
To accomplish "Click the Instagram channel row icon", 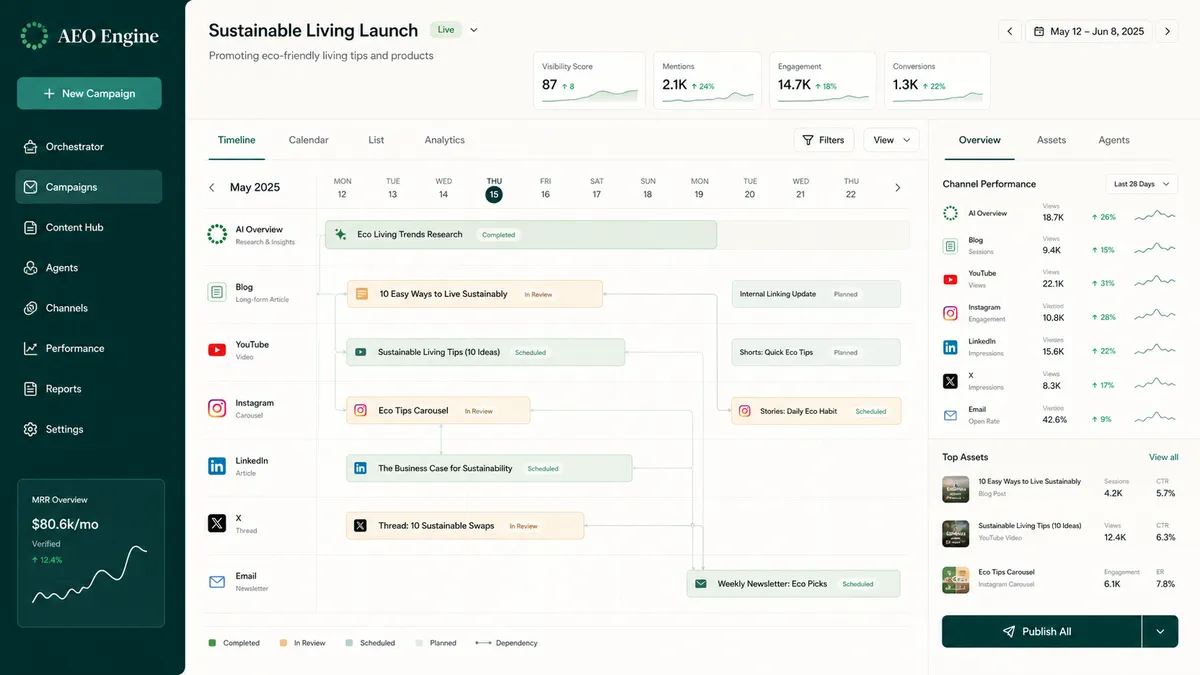I will [x=217, y=408].
